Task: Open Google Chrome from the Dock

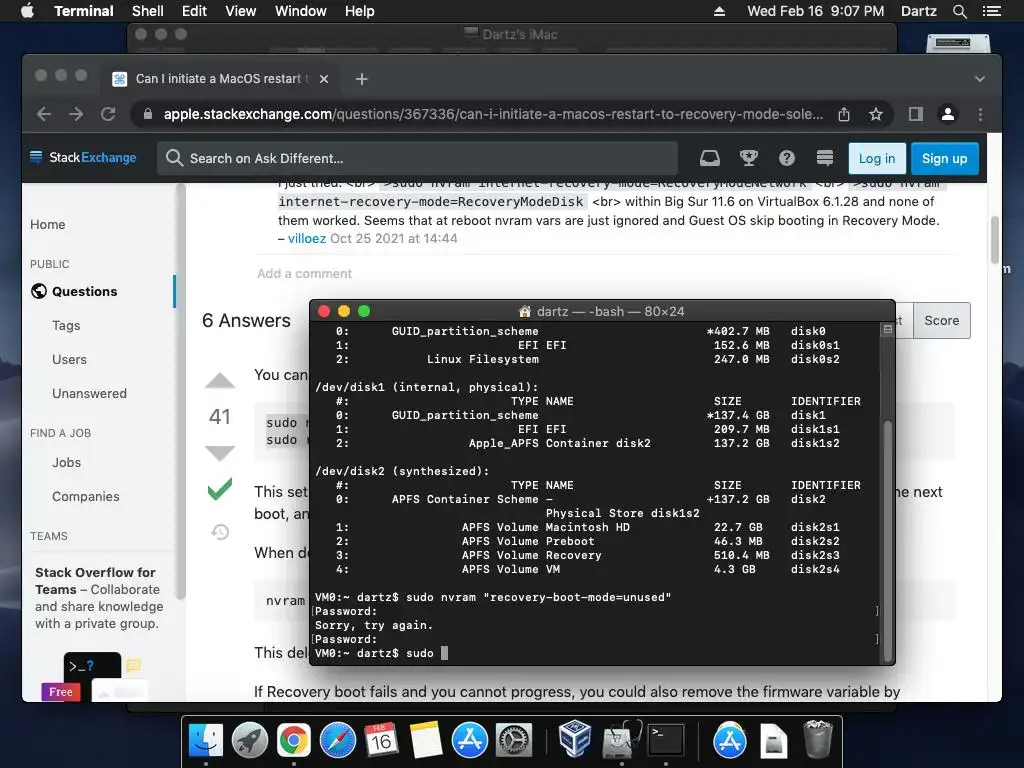Action: 293,741
